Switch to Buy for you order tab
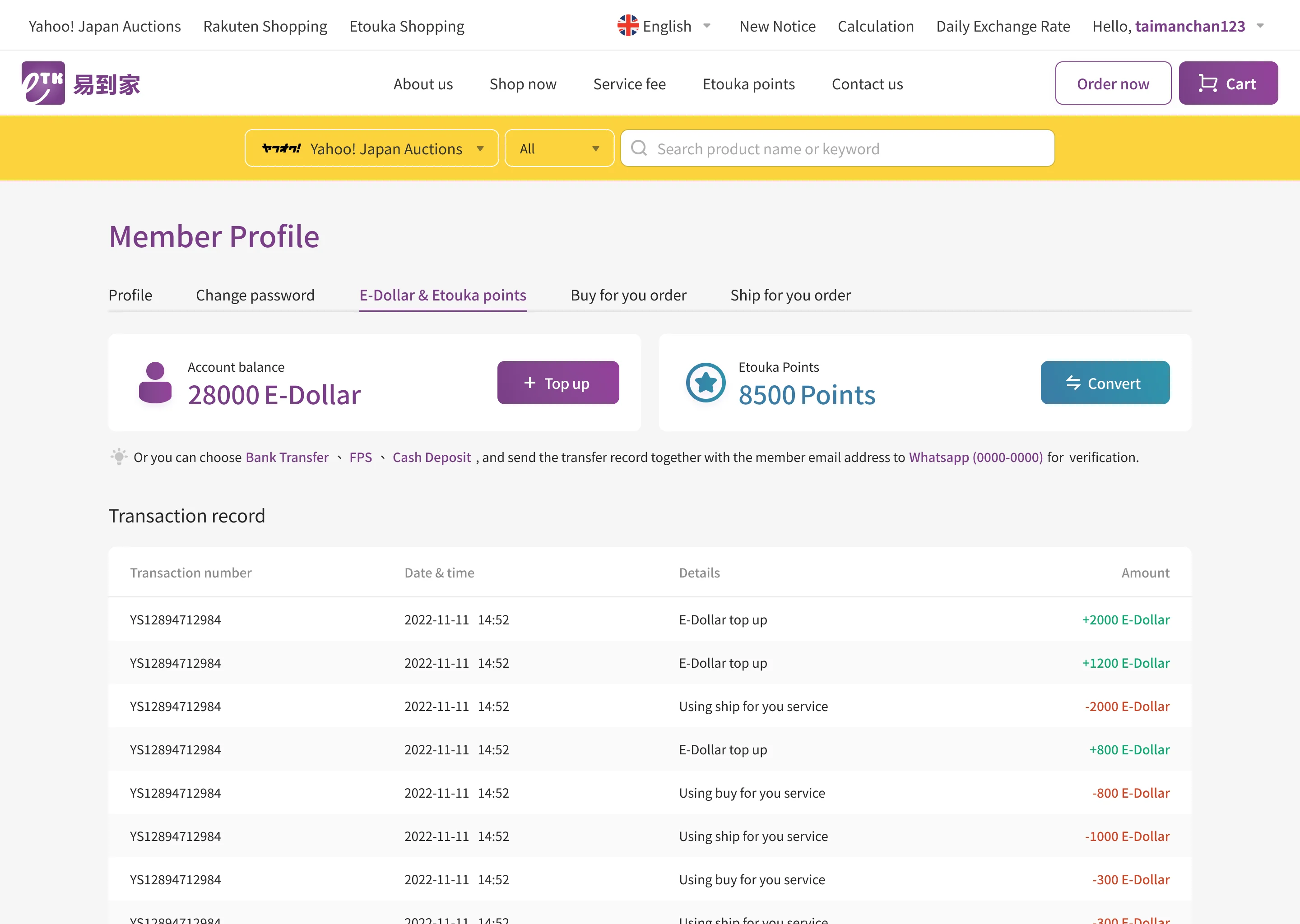Image resolution: width=1300 pixels, height=924 pixels. point(628,295)
